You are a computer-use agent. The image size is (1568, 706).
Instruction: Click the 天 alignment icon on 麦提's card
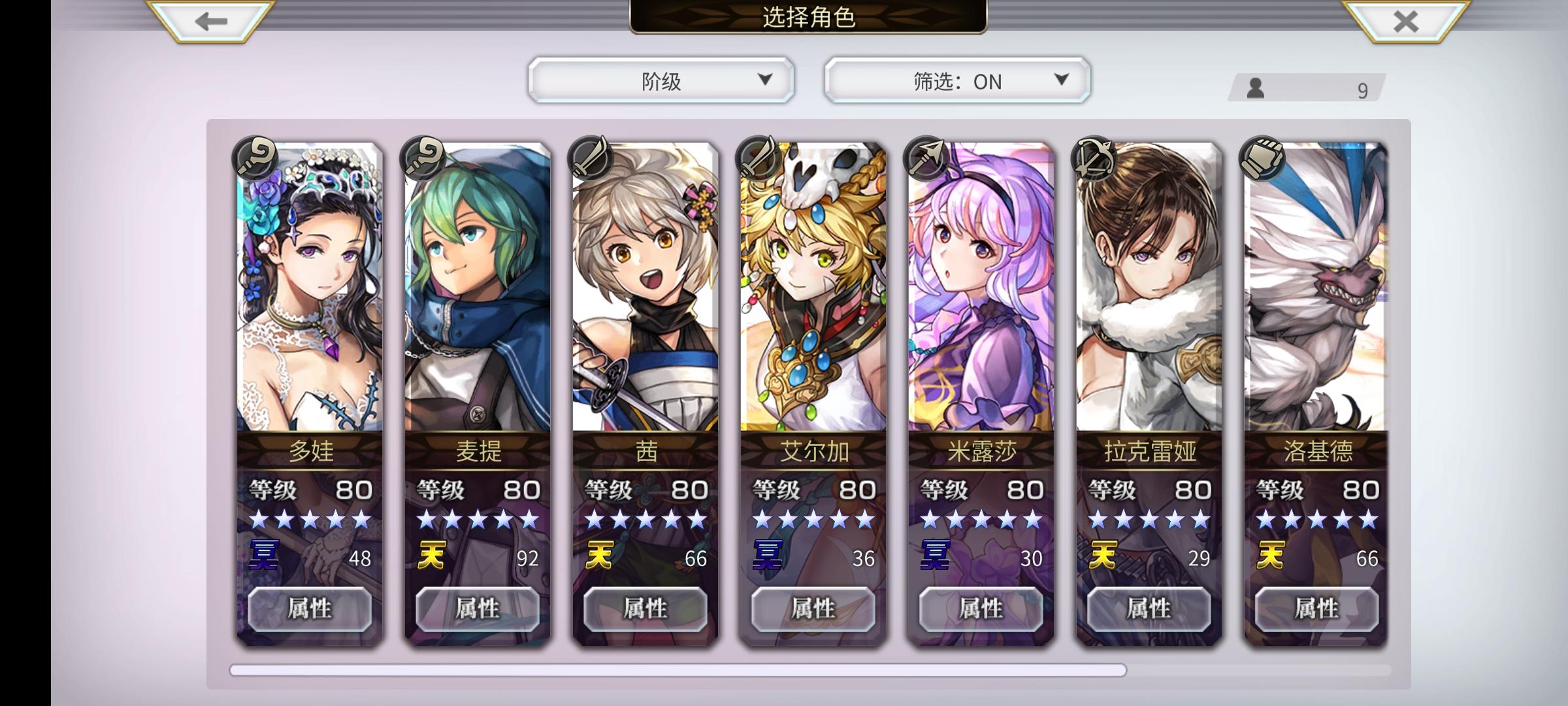(x=432, y=556)
